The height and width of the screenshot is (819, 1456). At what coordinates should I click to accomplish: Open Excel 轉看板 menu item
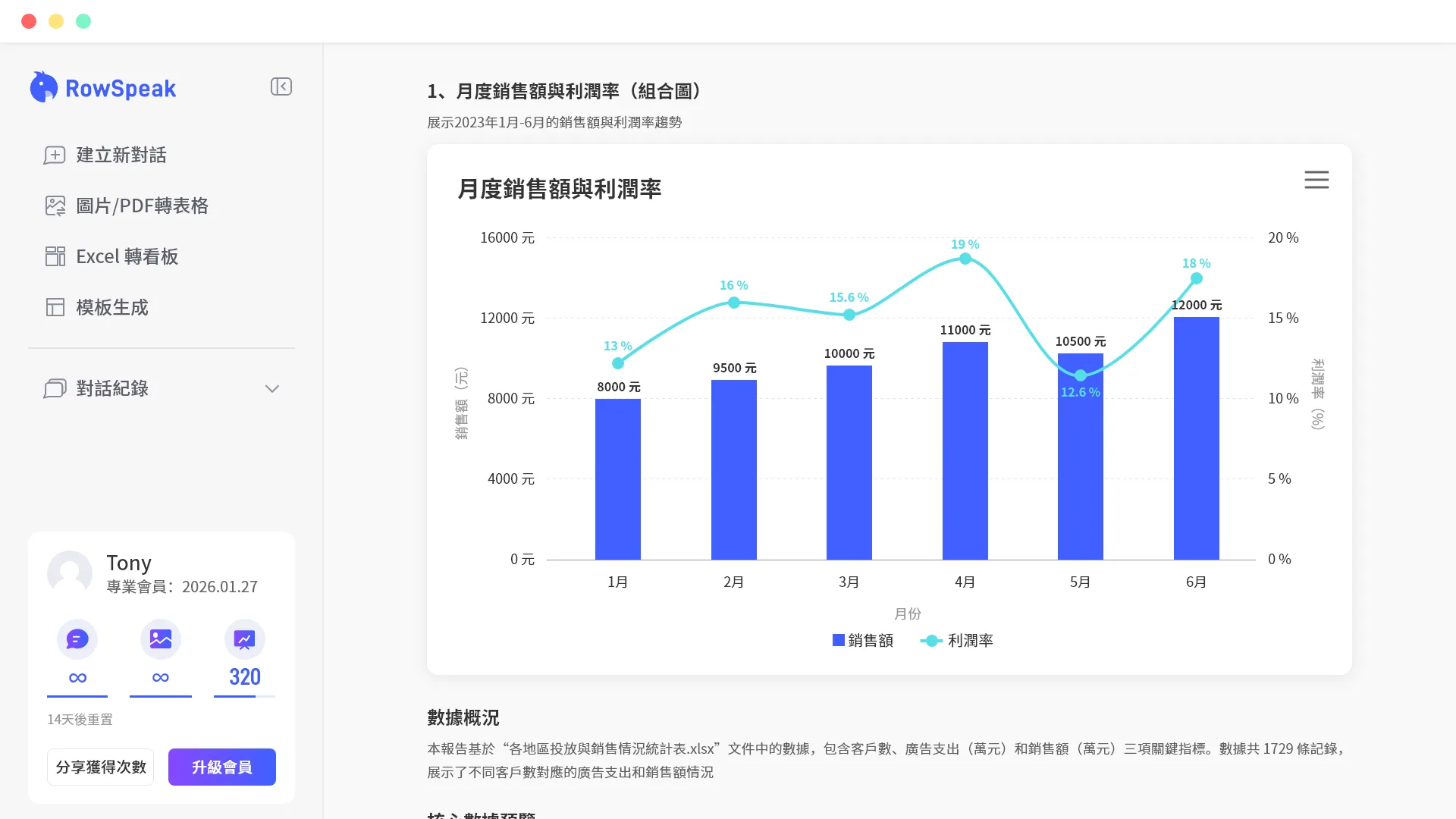[112, 256]
